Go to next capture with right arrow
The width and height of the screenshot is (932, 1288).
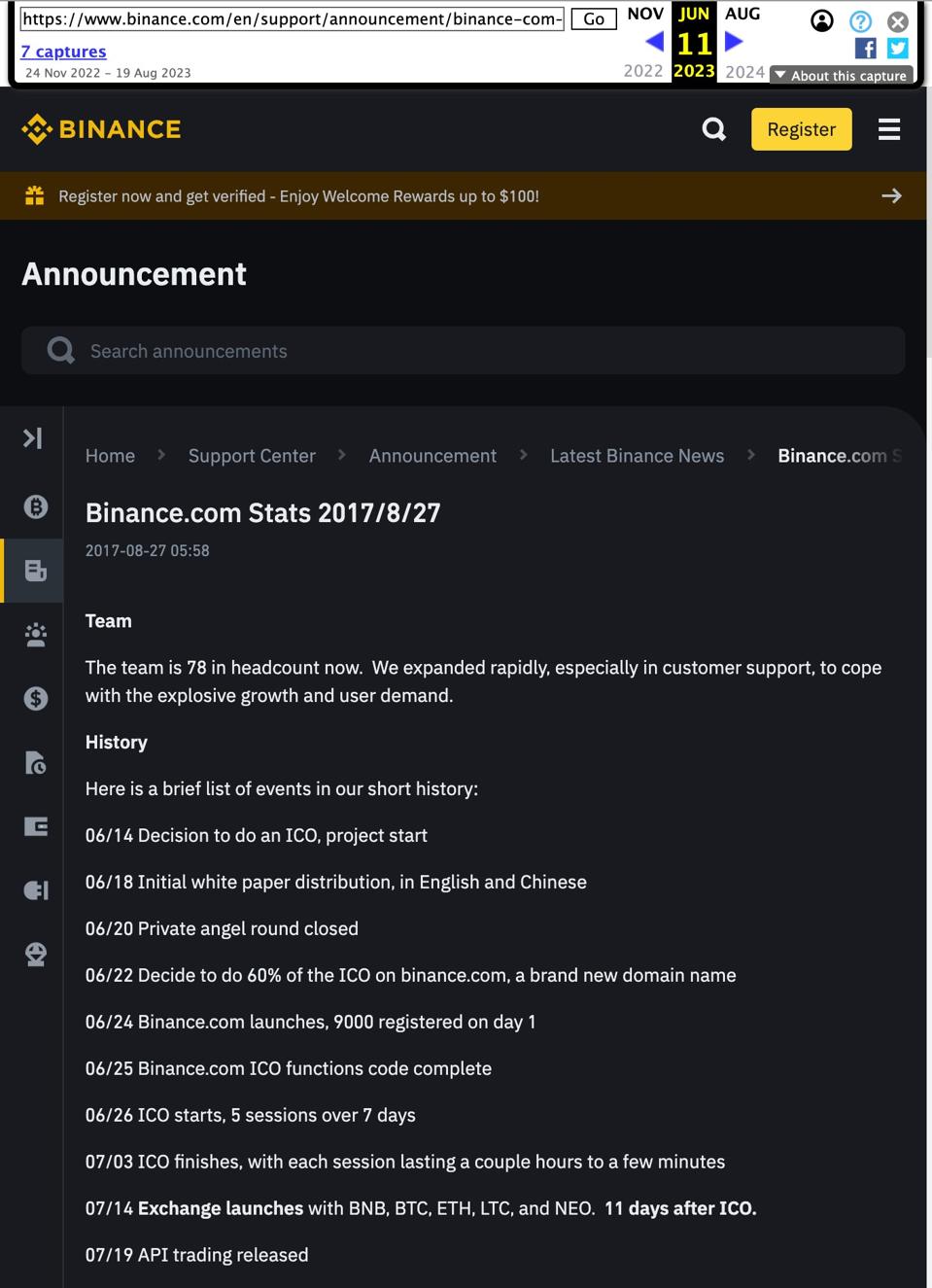732,40
